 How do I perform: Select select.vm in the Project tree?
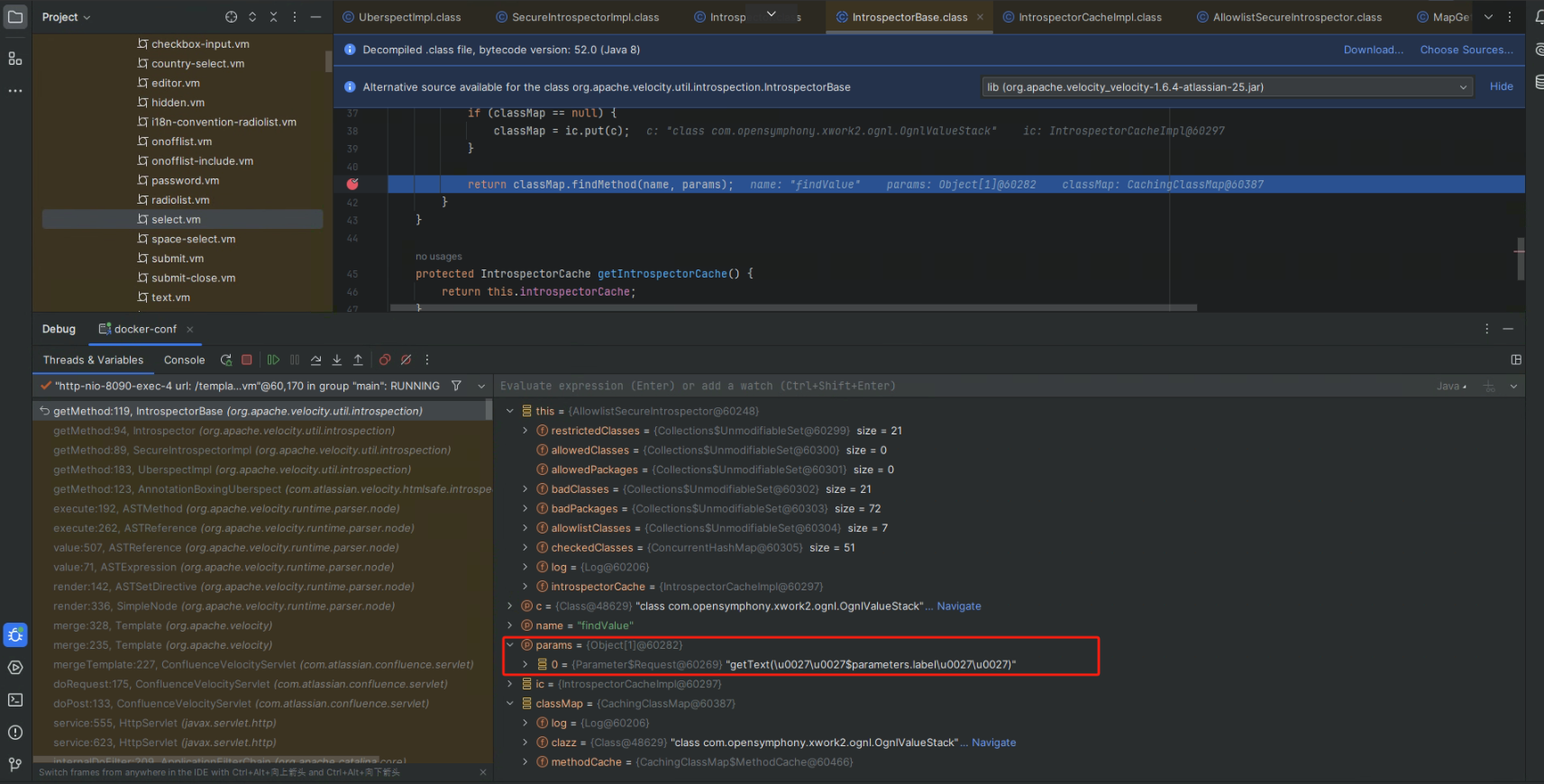point(182,219)
